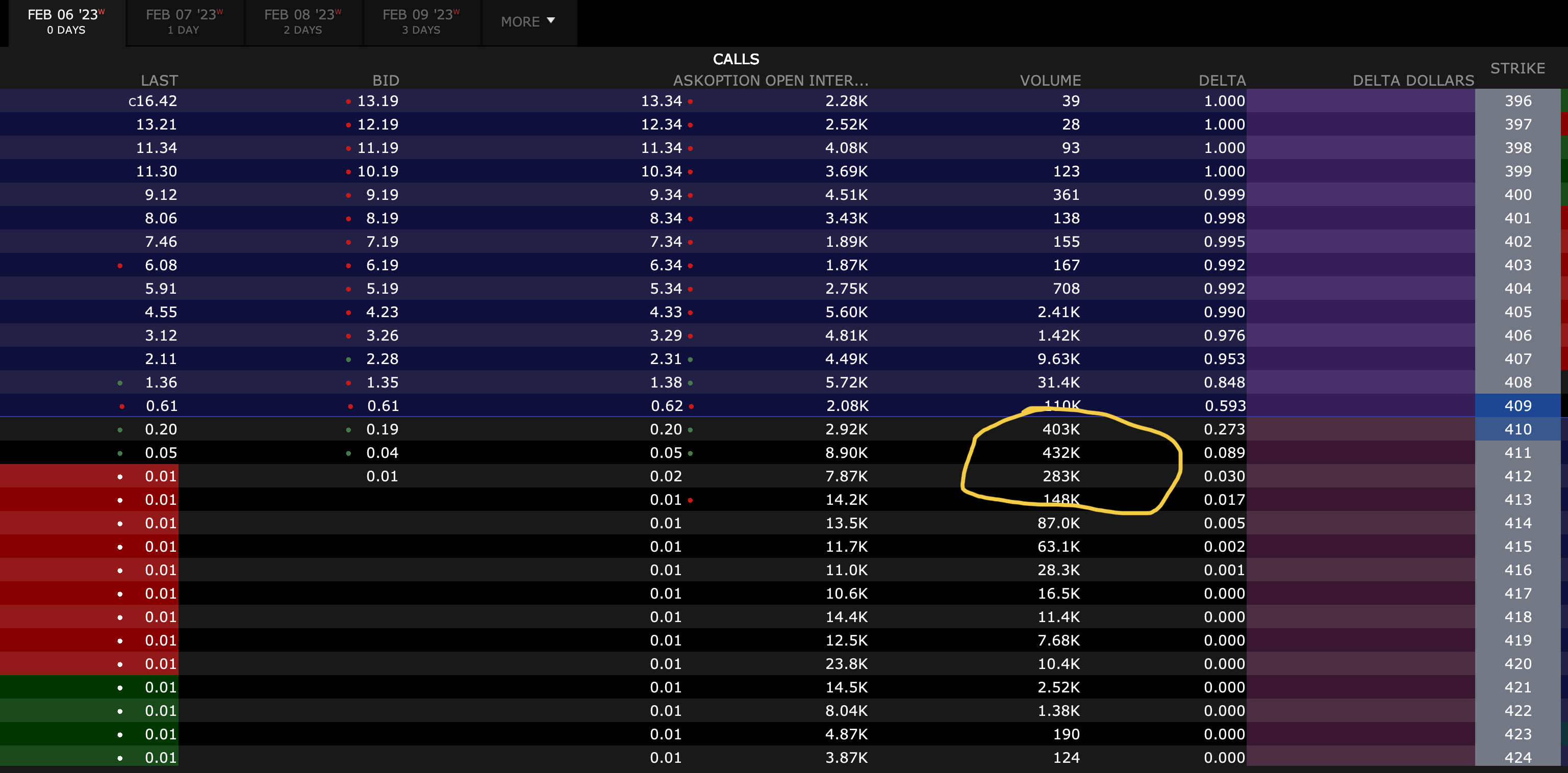Click the 0.62 ask at strike 409
The height and width of the screenshot is (773, 1568).
point(666,406)
